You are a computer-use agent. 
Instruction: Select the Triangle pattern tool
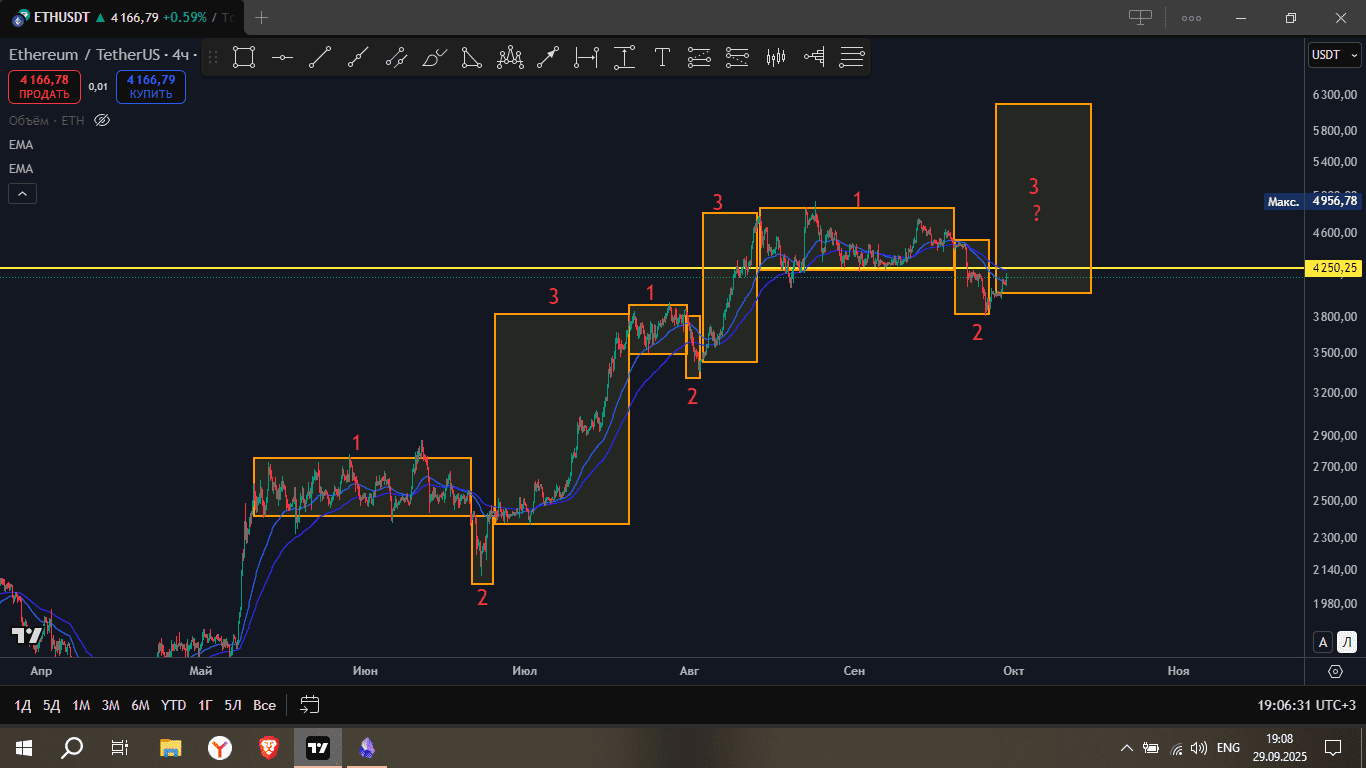pos(472,58)
